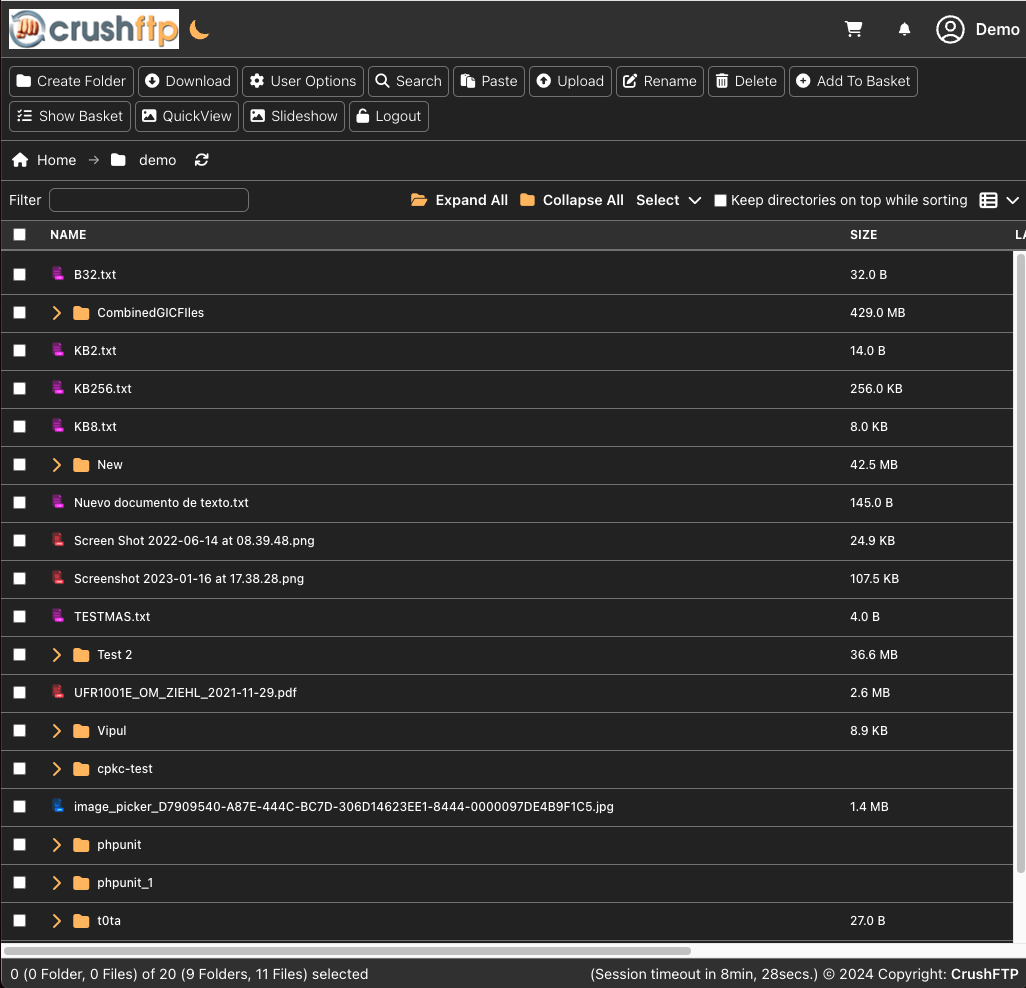The image size is (1026, 988).
Task: Click the CombinedGICFIles folder icon
Action: point(81,313)
